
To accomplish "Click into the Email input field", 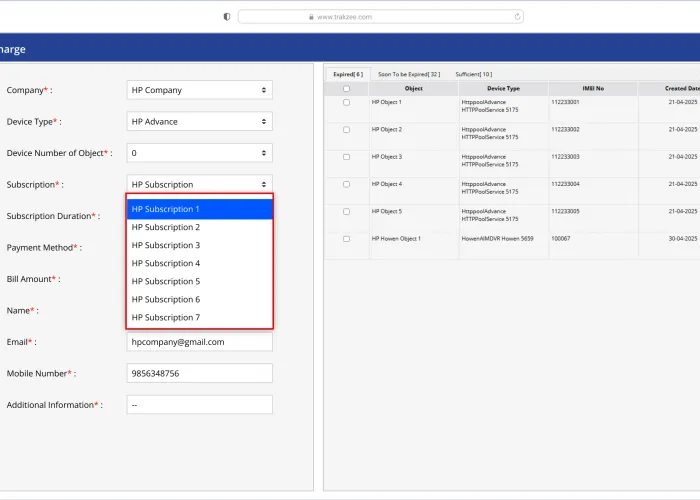I will coord(199,342).
